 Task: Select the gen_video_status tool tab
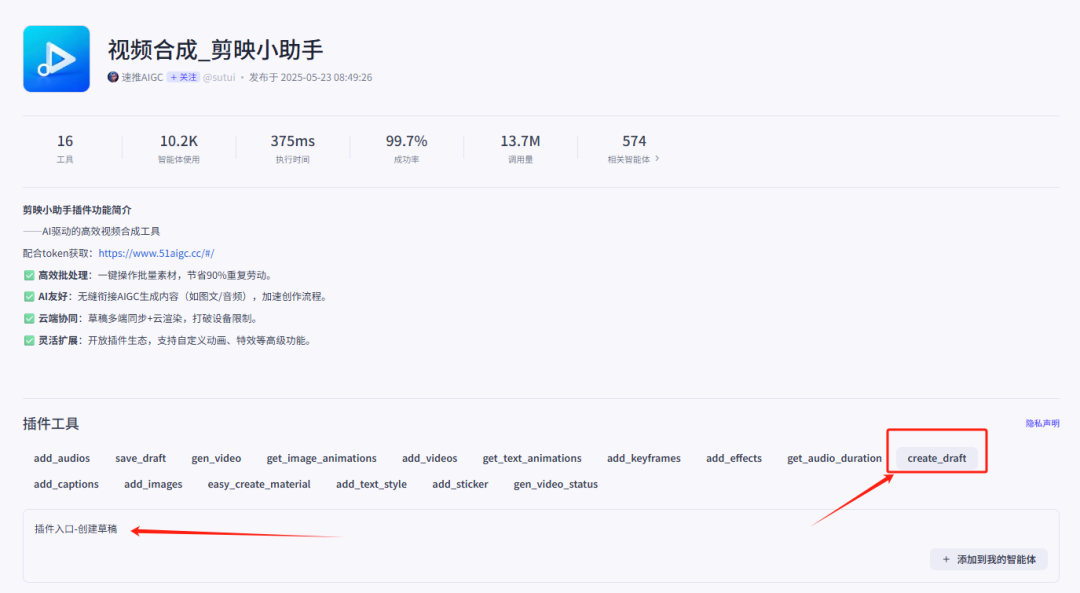pos(555,484)
